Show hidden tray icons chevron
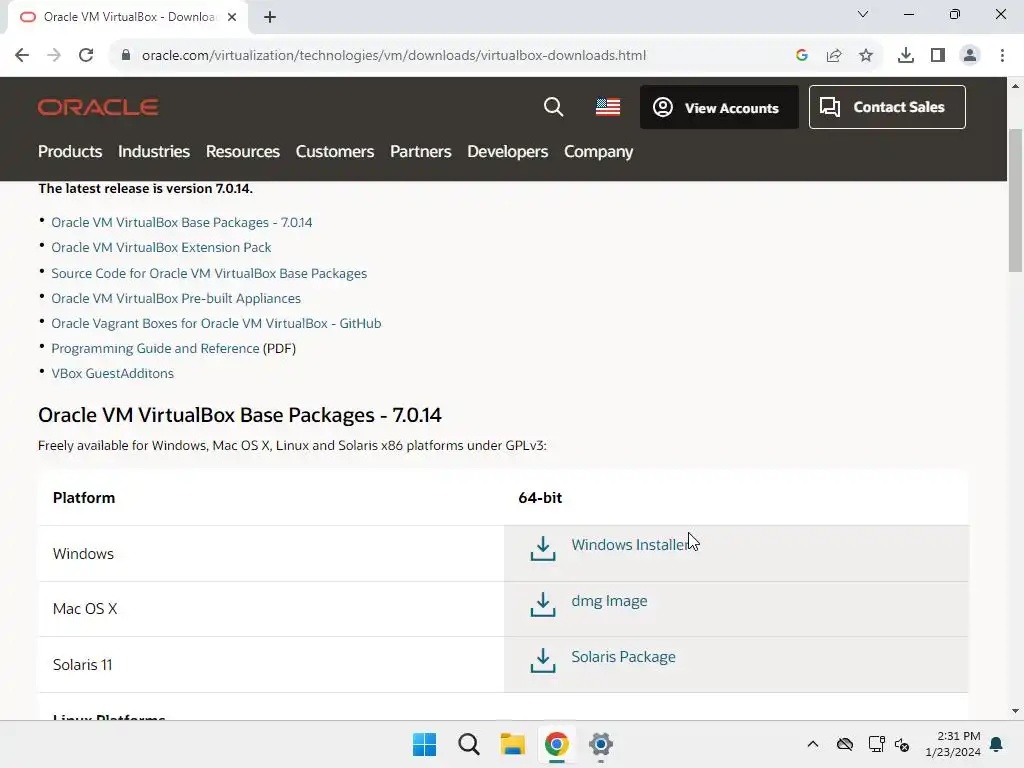 pyautogui.click(x=813, y=744)
